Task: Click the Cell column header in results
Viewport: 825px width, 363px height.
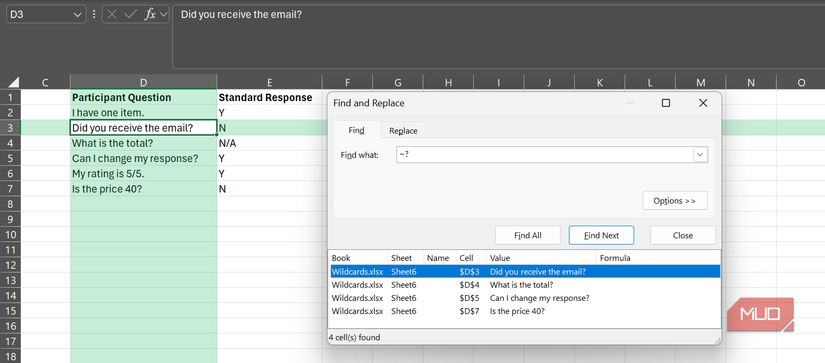Action: point(471,258)
